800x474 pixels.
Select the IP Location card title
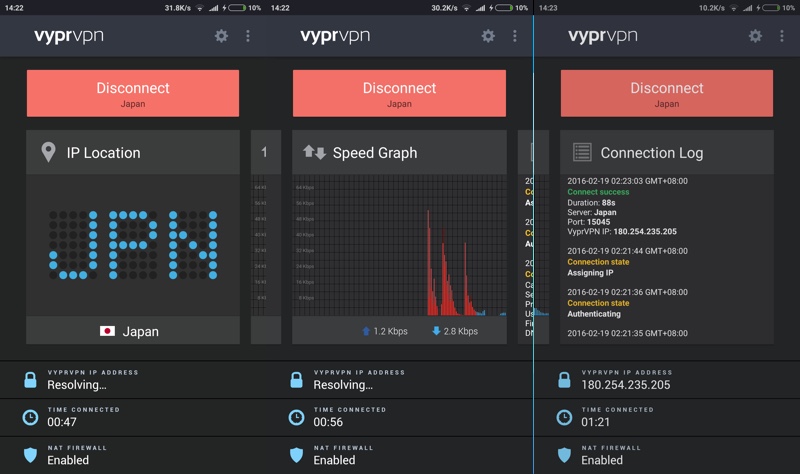(x=104, y=153)
